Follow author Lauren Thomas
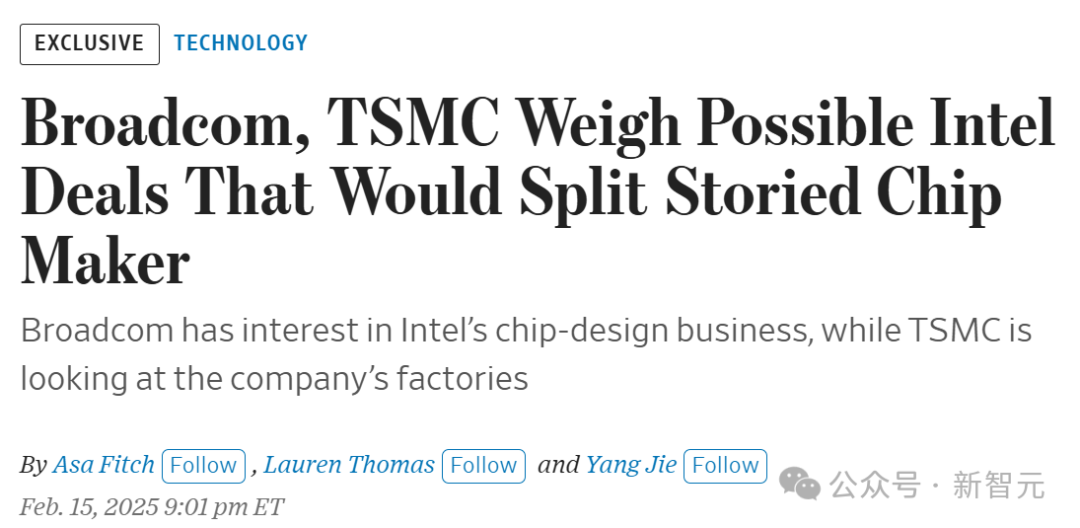This screenshot has width=1080, height=528. (x=484, y=466)
